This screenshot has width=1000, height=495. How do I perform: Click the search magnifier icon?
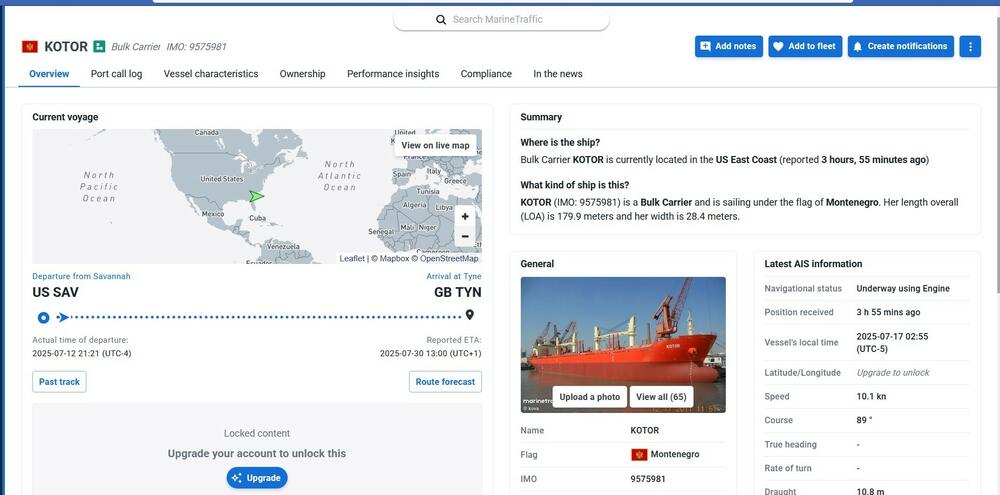pyautogui.click(x=441, y=20)
